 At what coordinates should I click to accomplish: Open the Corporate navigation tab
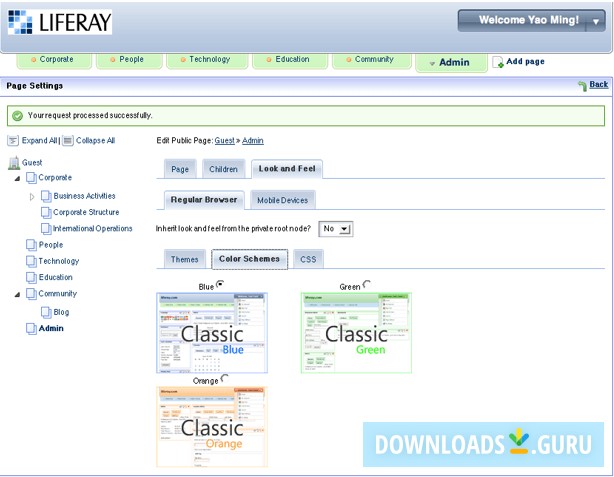coord(54,60)
